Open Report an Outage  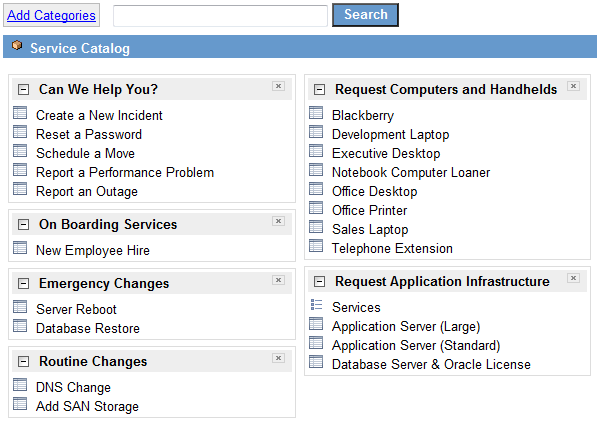pyautogui.click(x=87, y=192)
